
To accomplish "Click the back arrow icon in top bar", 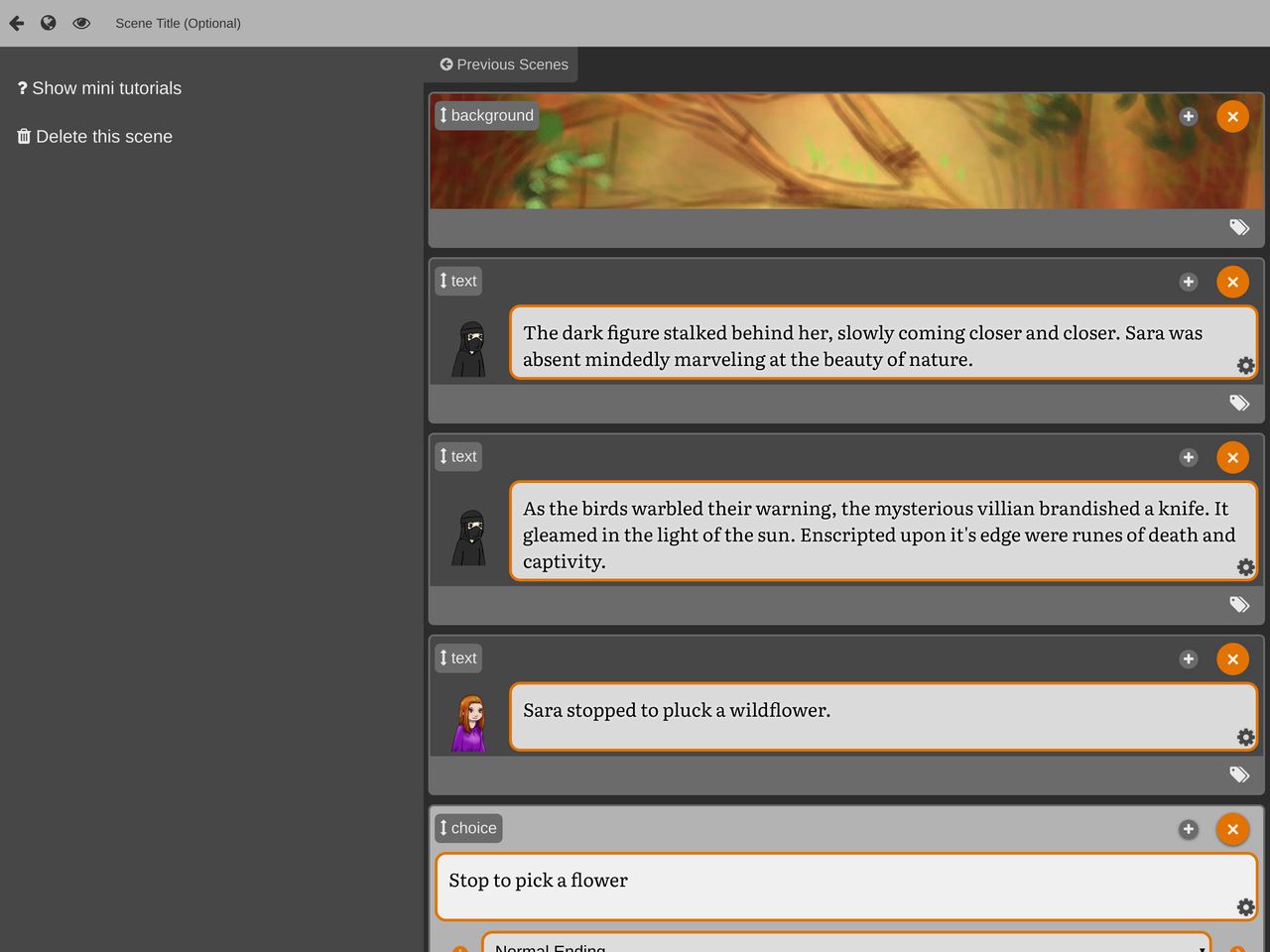I will point(17,23).
